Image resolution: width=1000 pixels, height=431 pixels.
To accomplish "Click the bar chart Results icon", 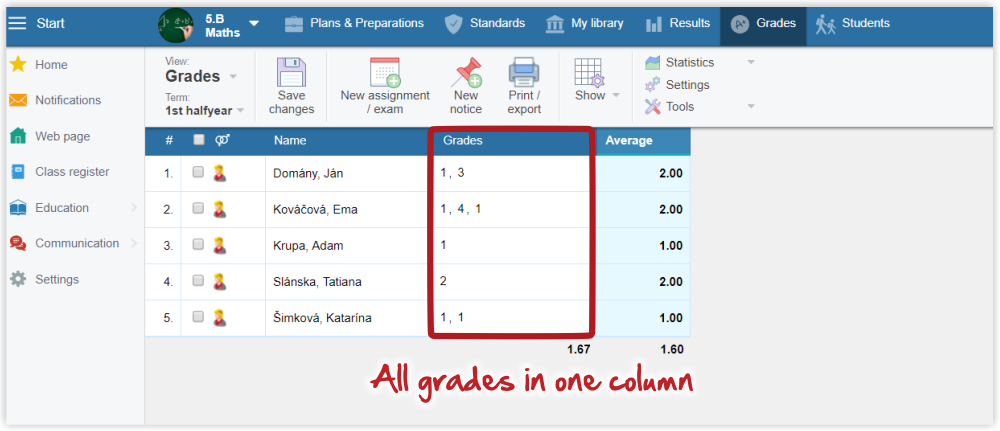I will (x=654, y=24).
